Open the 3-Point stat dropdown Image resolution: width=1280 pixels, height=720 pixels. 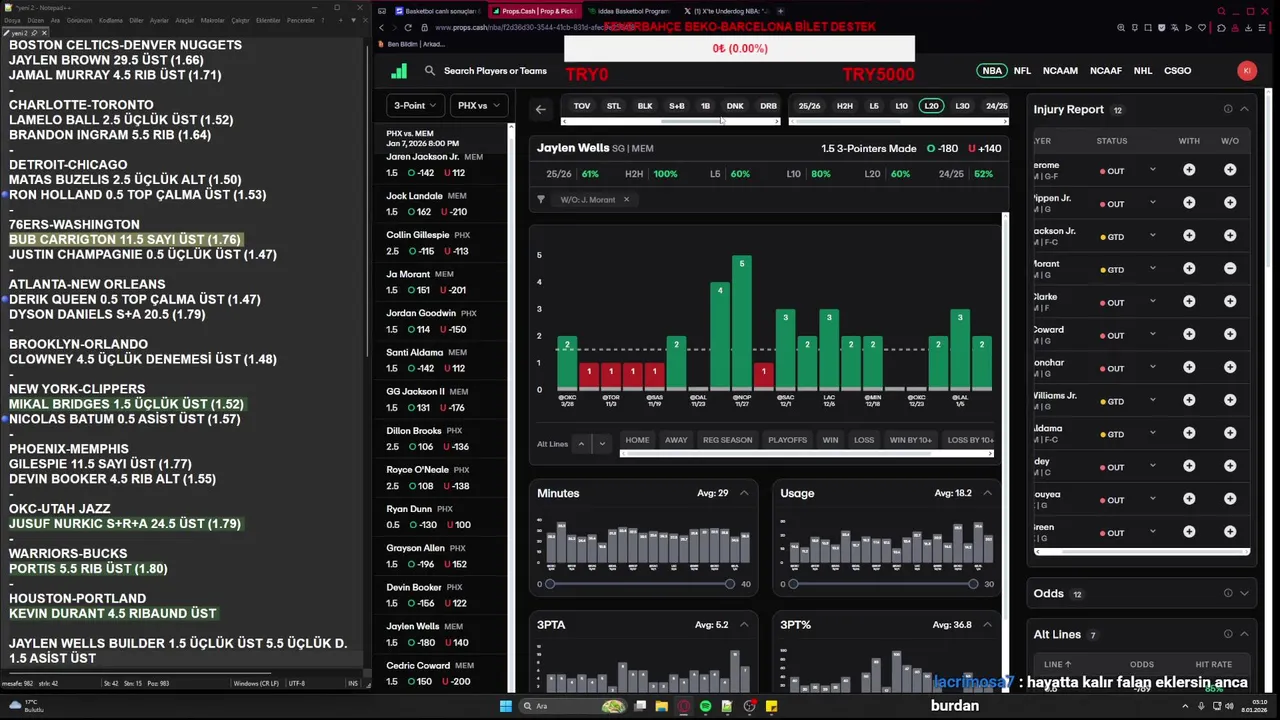tap(415, 105)
